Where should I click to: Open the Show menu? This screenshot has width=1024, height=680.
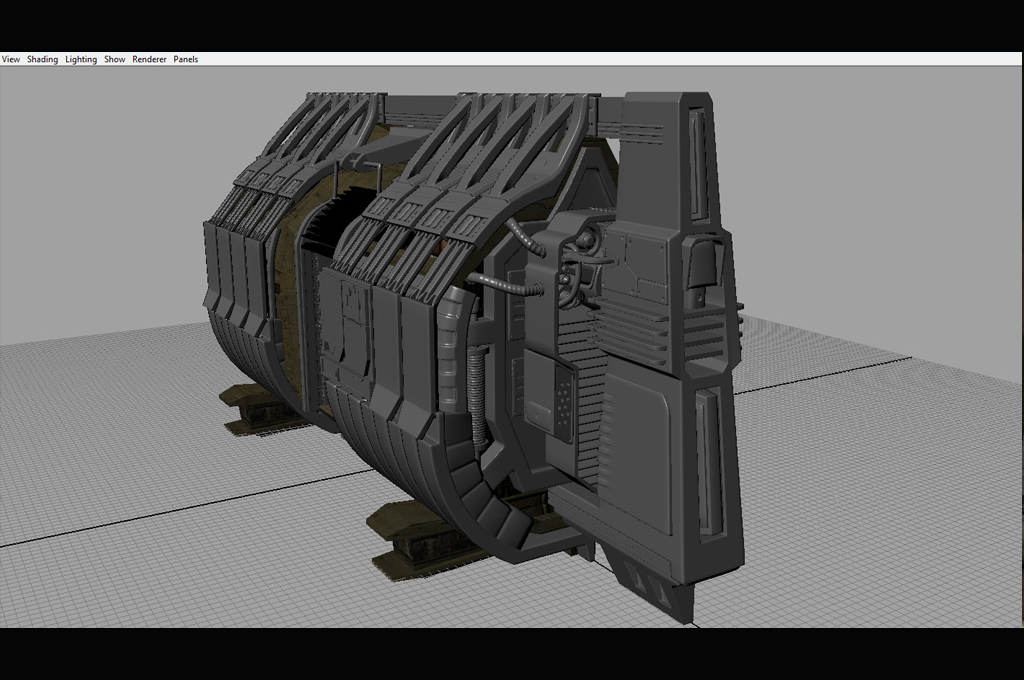point(115,59)
